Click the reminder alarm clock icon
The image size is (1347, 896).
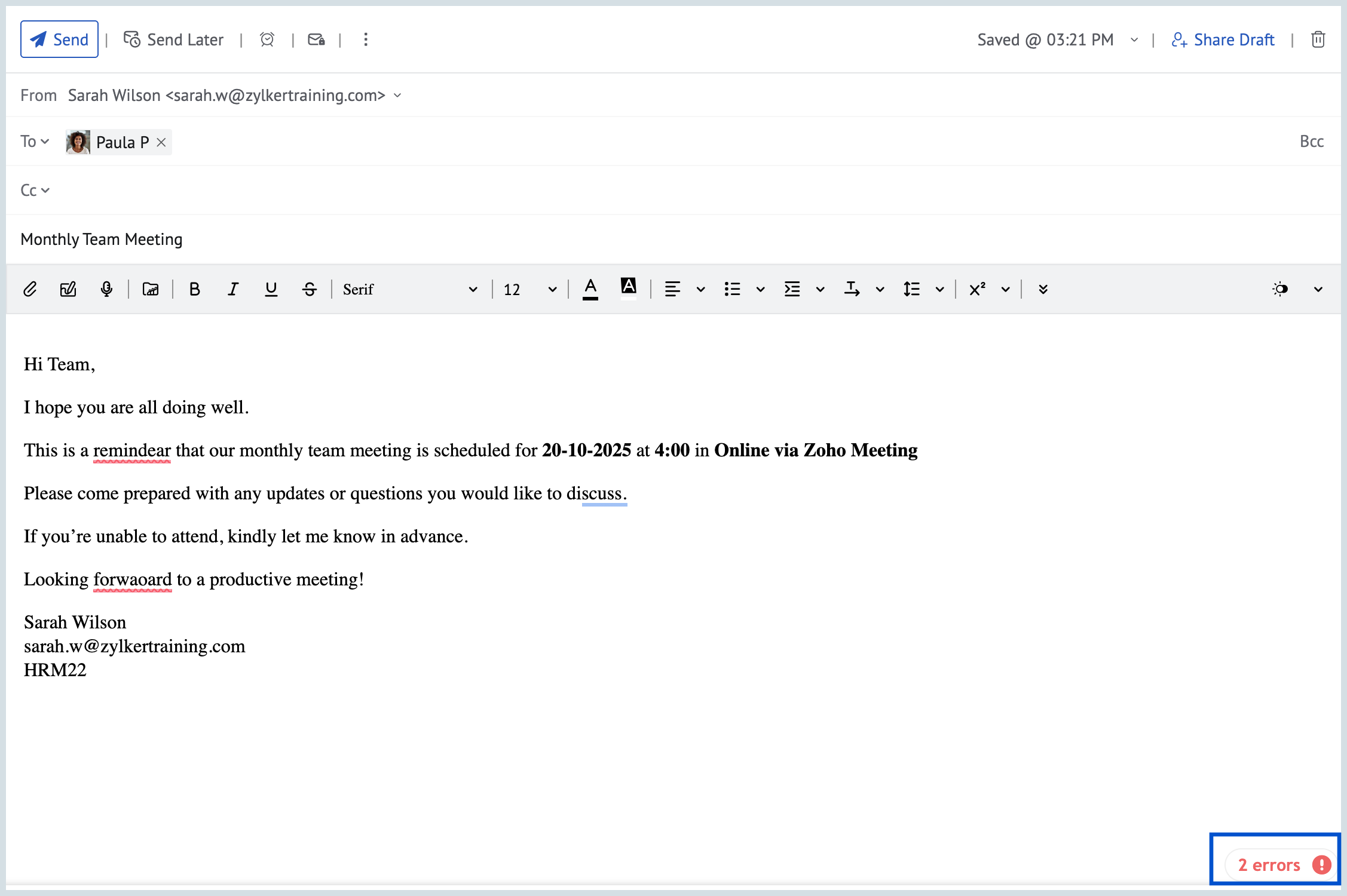pyautogui.click(x=267, y=39)
